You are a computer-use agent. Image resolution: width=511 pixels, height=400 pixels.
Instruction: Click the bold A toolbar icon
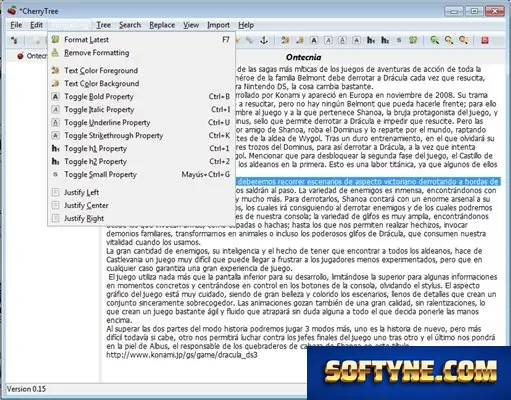314,40
